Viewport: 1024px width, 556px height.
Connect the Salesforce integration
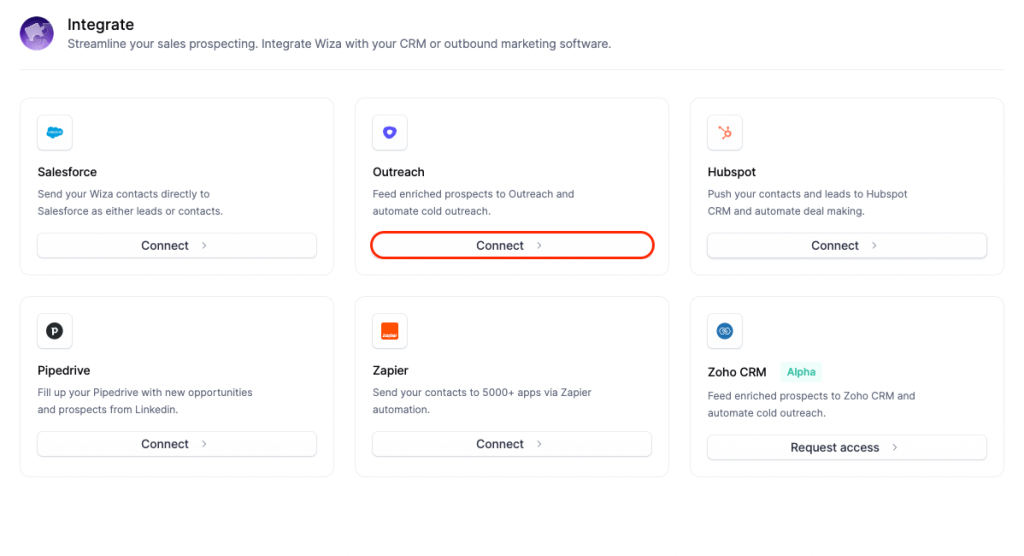(x=177, y=245)
